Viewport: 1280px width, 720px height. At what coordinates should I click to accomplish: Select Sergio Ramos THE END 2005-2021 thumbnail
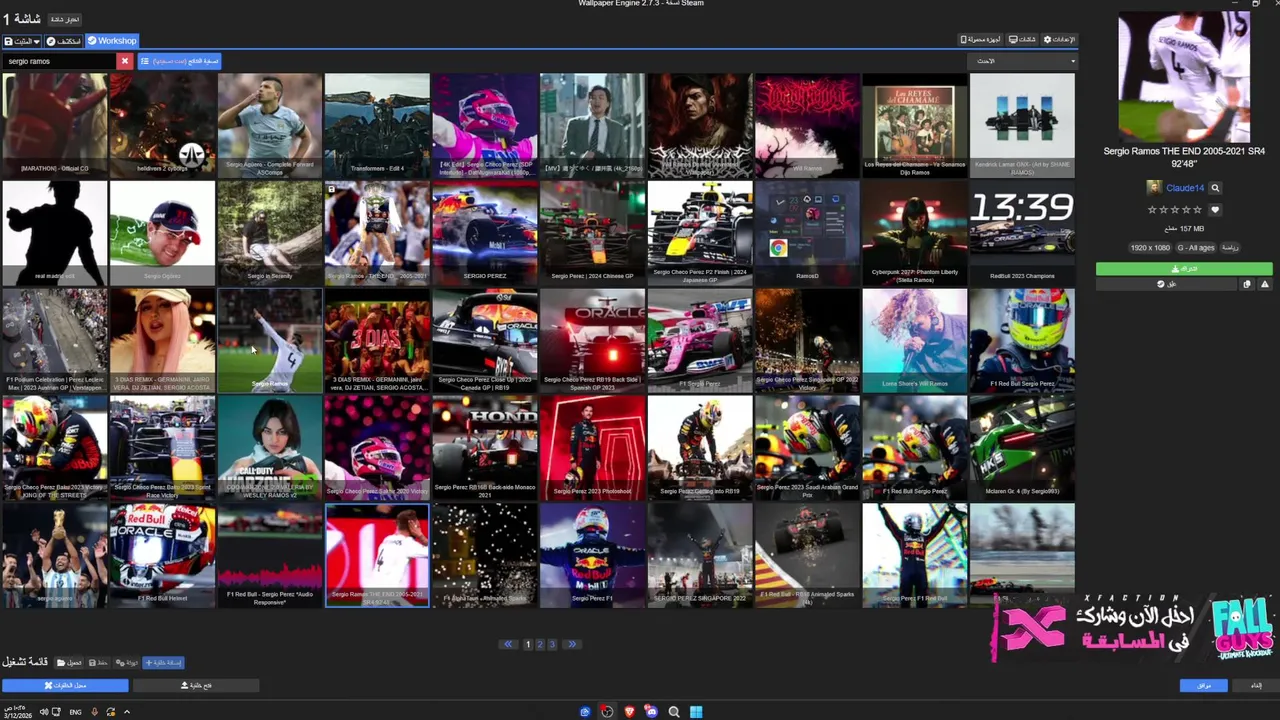[x=377, y=555]
